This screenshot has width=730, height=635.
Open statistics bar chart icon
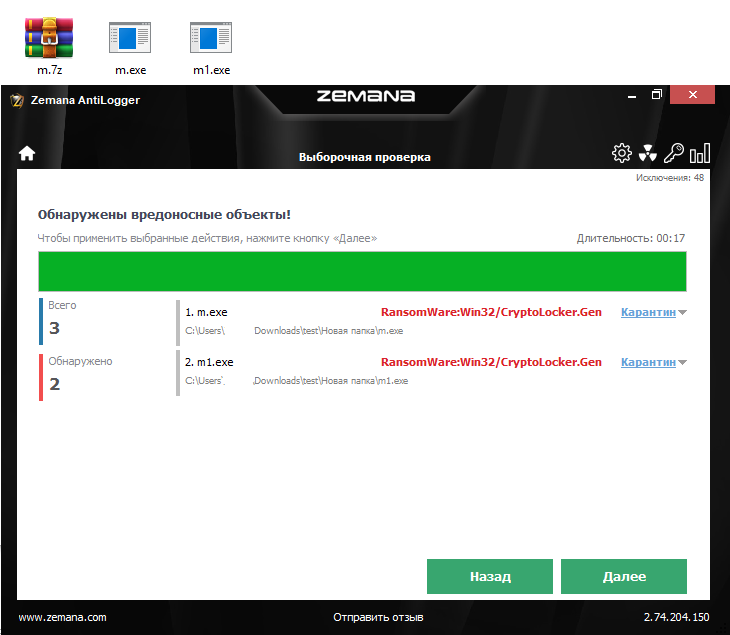tap(700, 153)
